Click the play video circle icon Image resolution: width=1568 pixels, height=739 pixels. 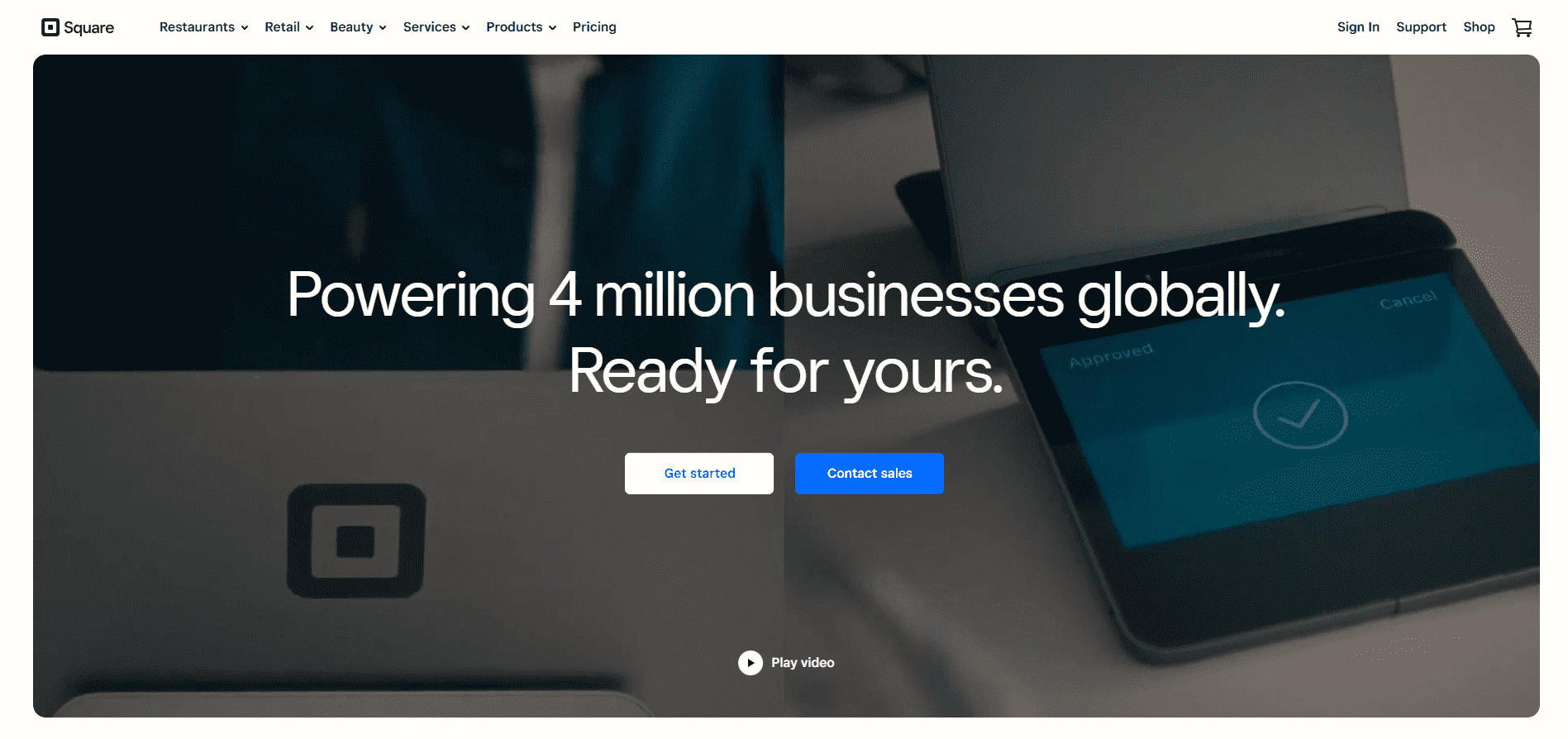(750, 663)
